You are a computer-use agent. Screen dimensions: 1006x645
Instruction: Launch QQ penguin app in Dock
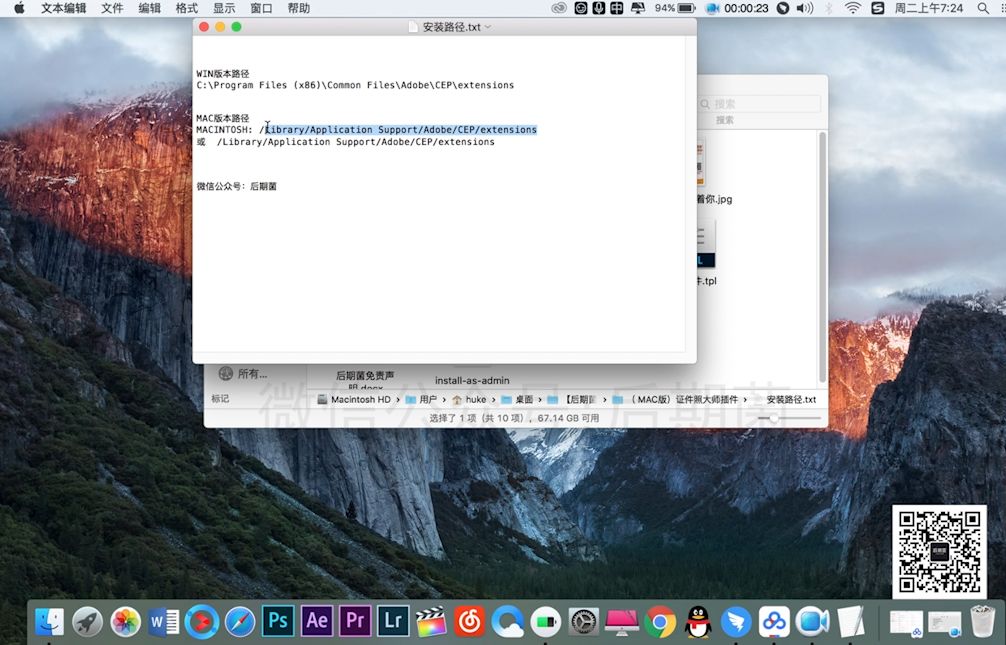pos(698,621)
